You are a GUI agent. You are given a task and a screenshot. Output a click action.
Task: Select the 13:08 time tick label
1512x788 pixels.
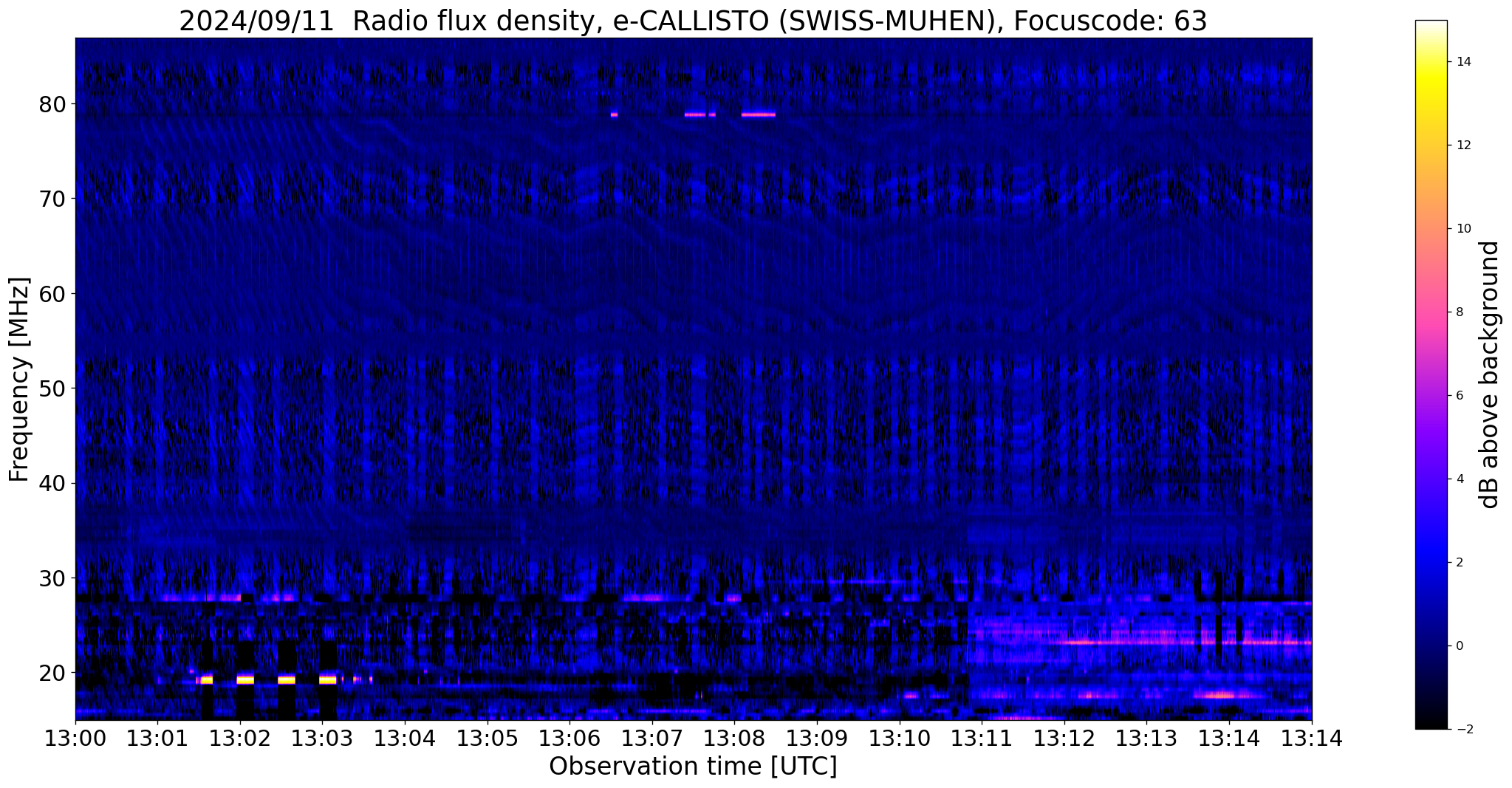coord(734,739)
